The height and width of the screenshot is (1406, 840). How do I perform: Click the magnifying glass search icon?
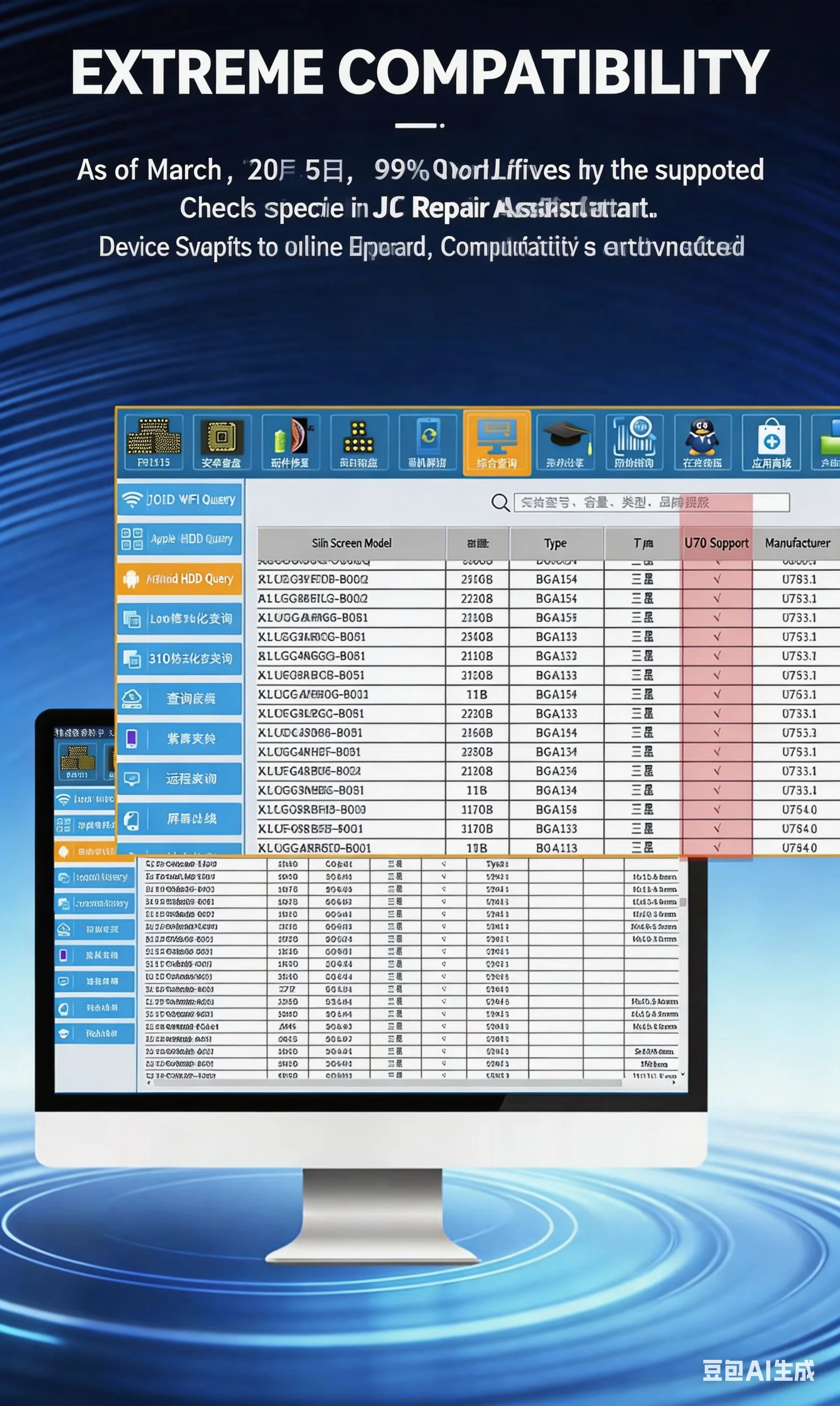coord(500,502)
